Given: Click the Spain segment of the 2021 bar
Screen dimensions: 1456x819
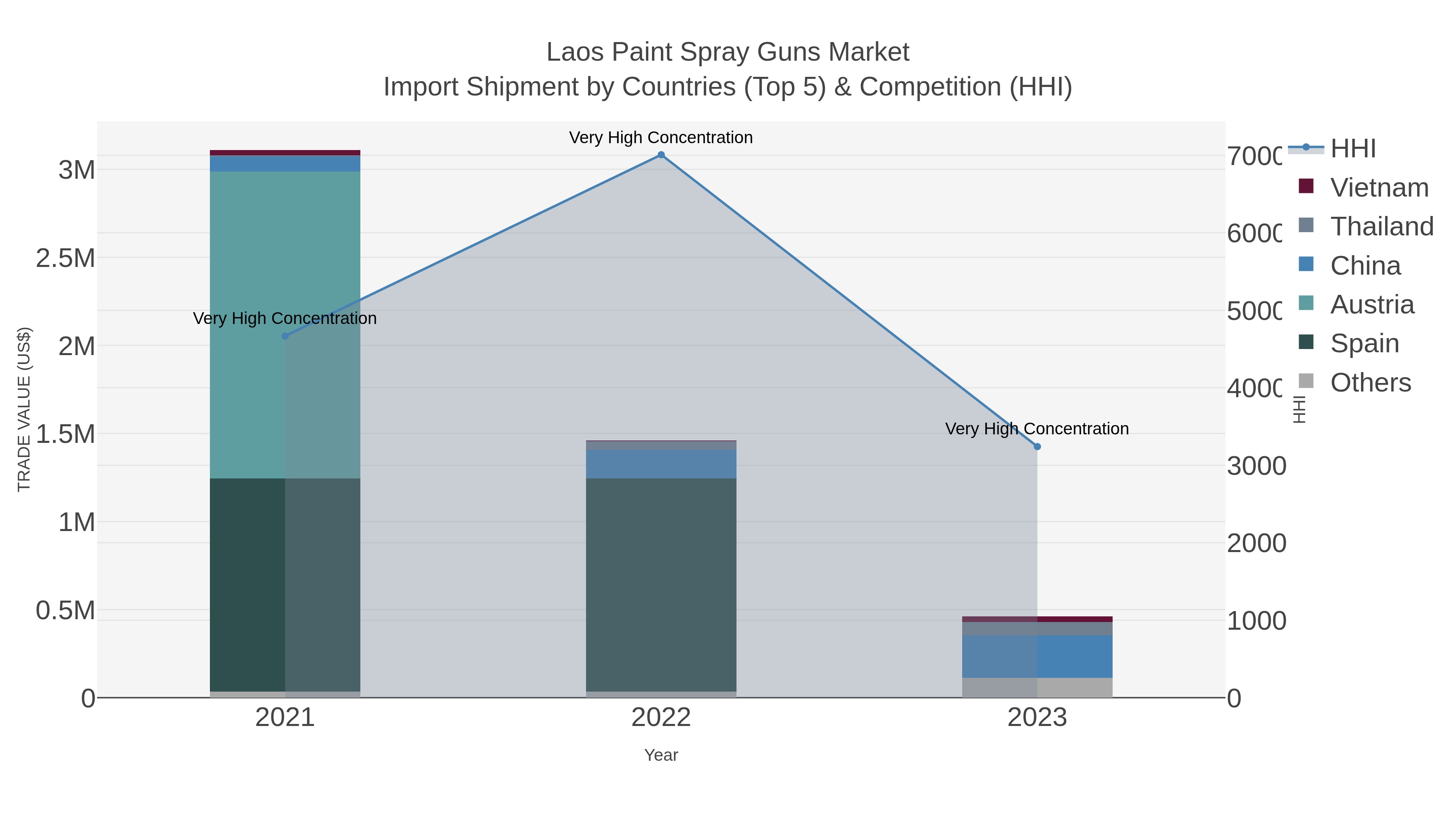Looking at the screenshot, I should click(x=285, y=585).
